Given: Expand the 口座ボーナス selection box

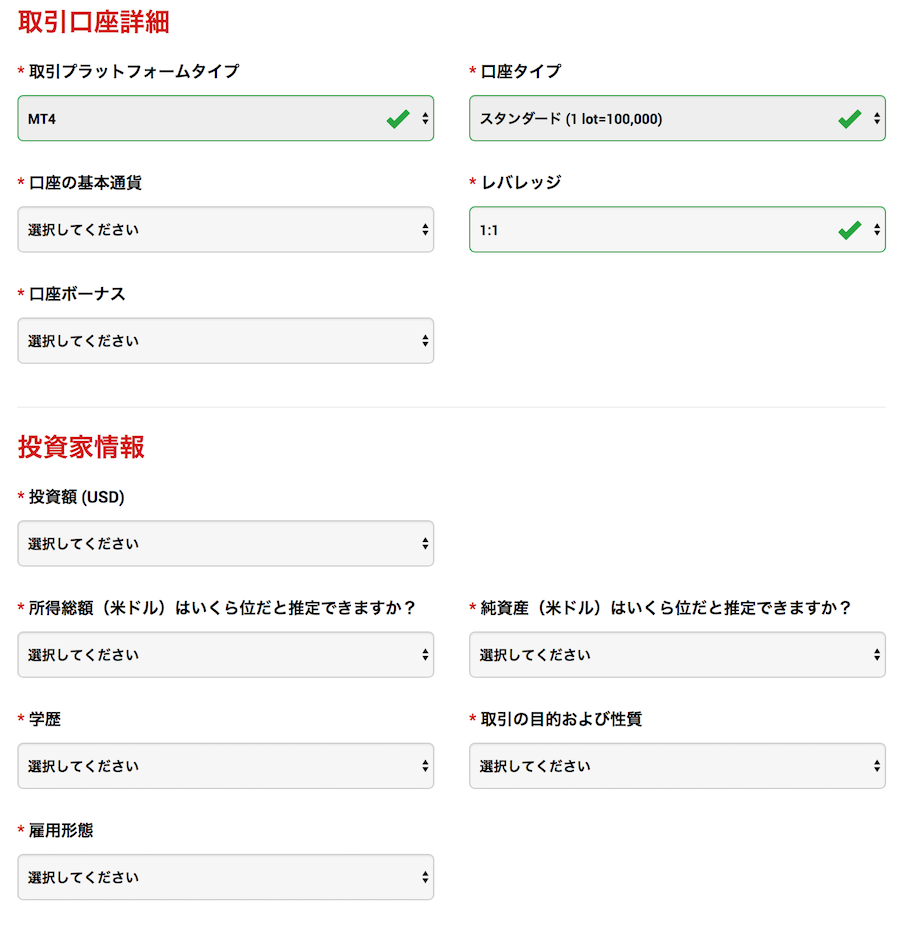Looking at the screenshot, I should (225, 340).
